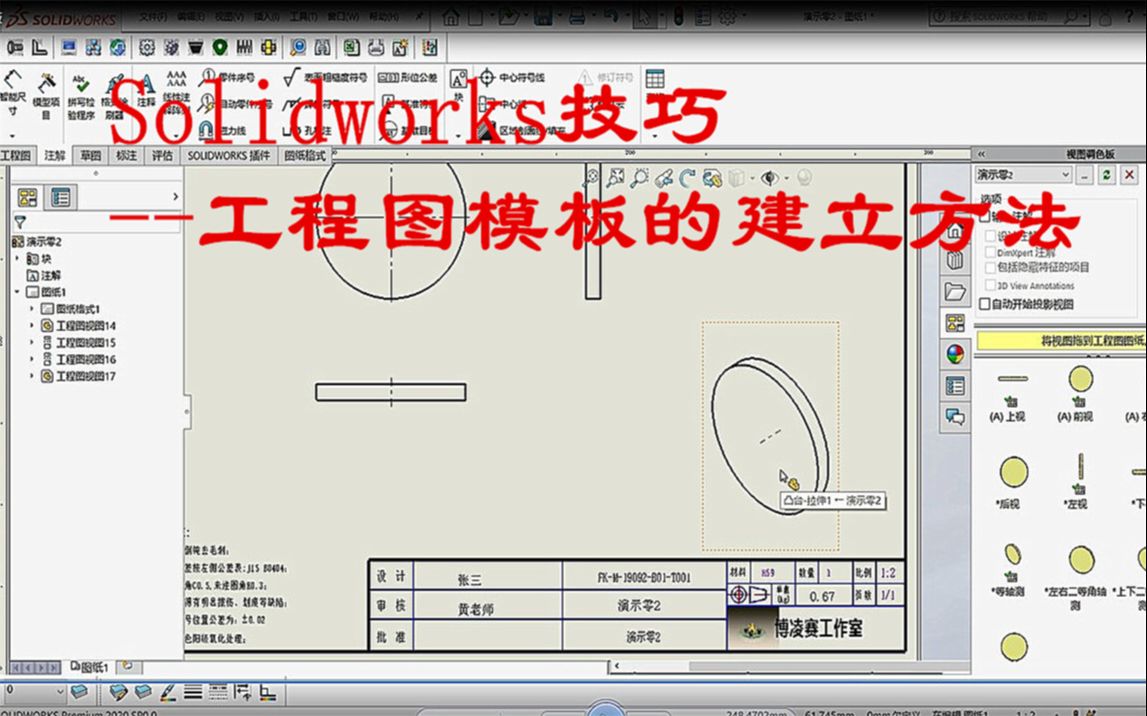Viewport: 1147px width, 716px height.
Task: Open the view palette document dropdown 演示零2
Action: pos(1021,175)
